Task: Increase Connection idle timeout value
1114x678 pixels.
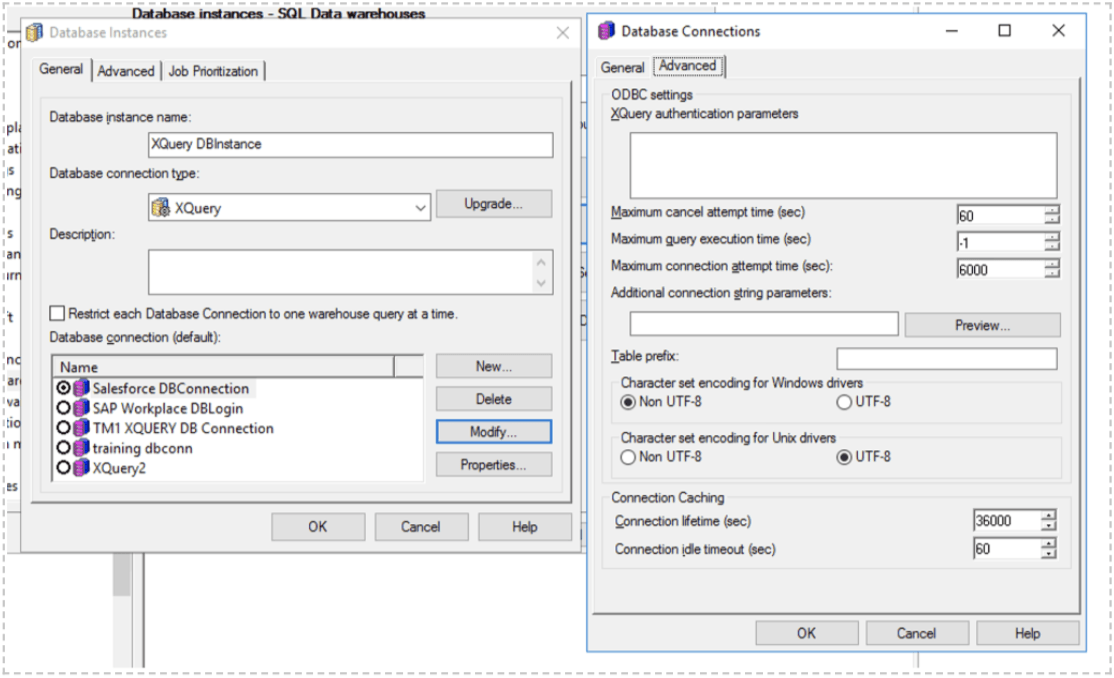Action: tap(1049, 544)
